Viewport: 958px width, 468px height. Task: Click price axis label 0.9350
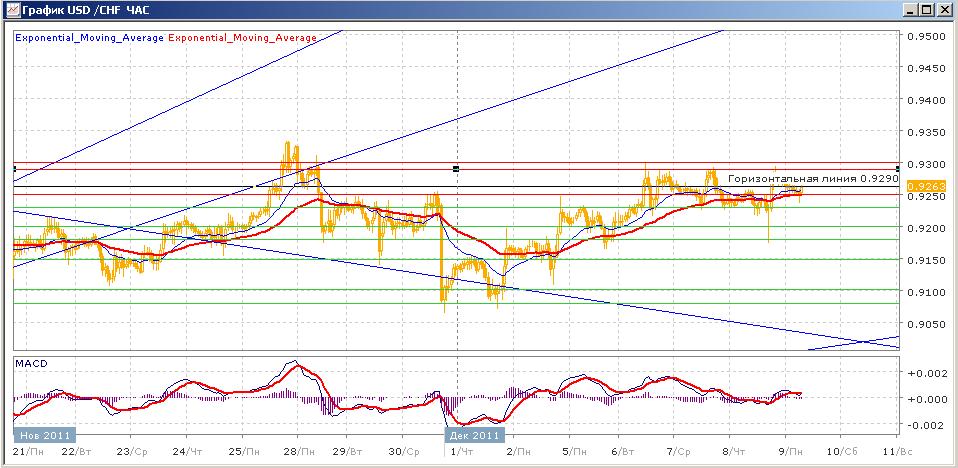(x=927, y=132)
